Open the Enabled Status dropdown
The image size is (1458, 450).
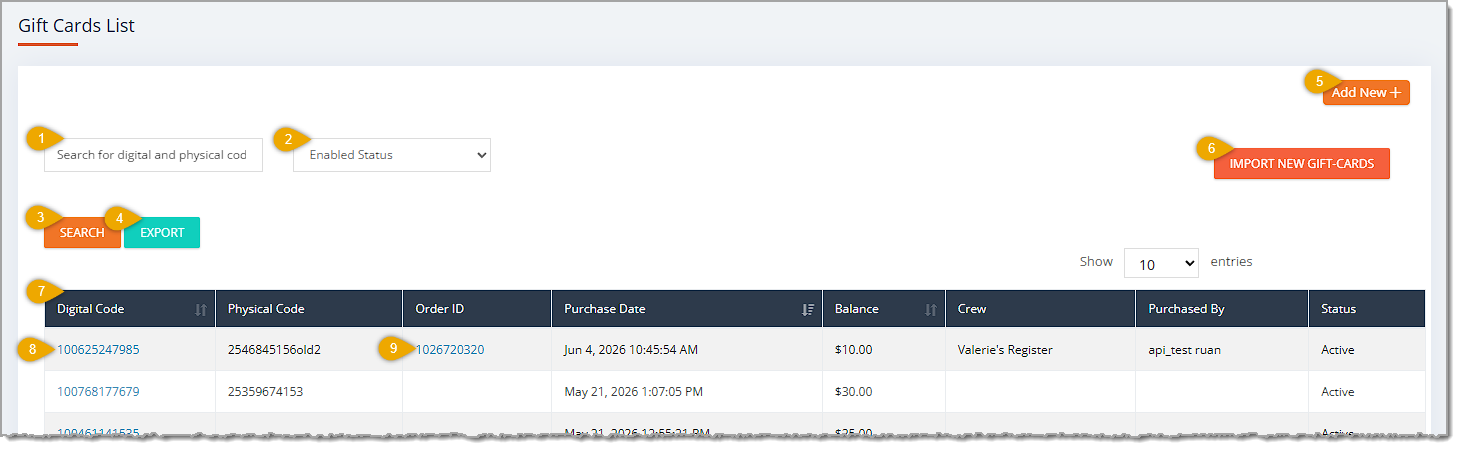[392, 155]
